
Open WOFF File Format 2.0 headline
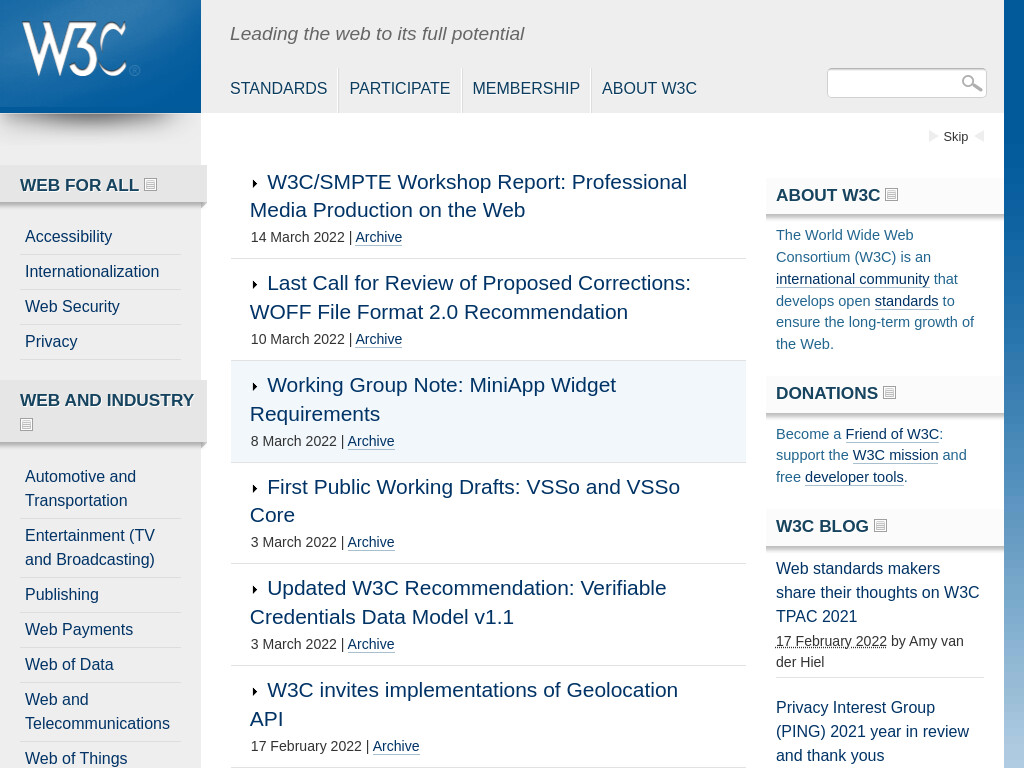pyautogui.click(x=470, y=297)
